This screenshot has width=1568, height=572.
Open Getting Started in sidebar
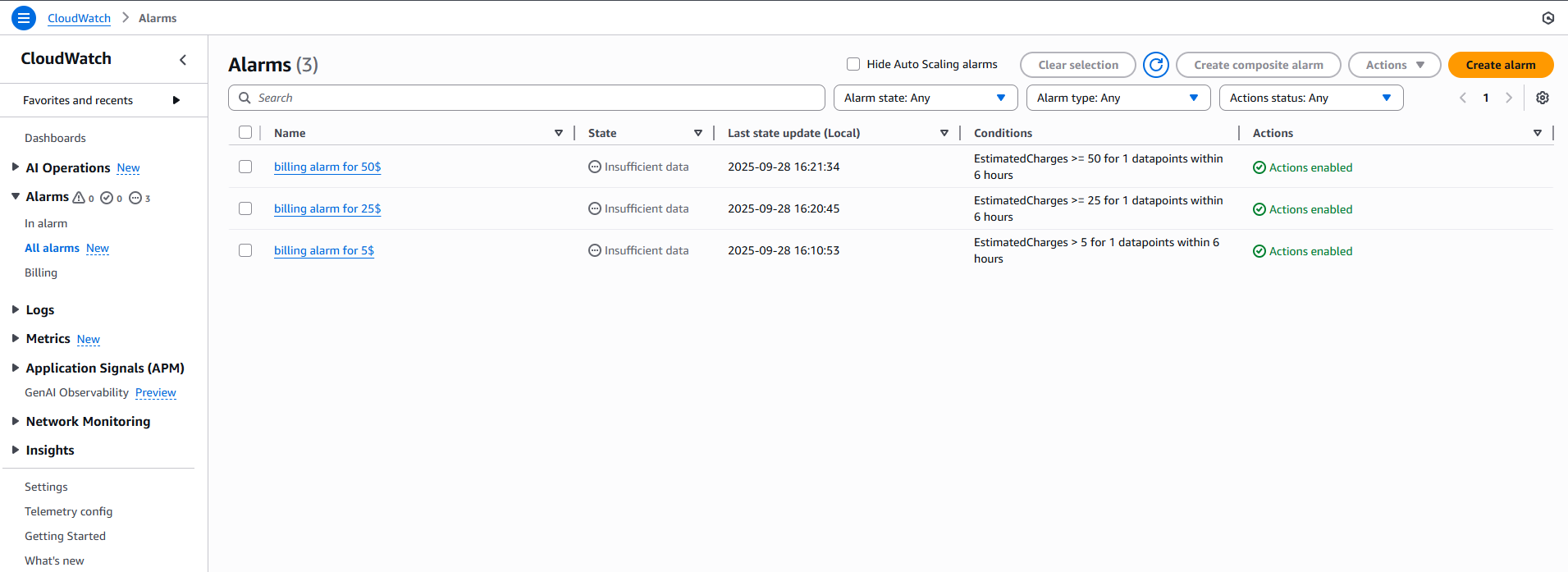65,536
